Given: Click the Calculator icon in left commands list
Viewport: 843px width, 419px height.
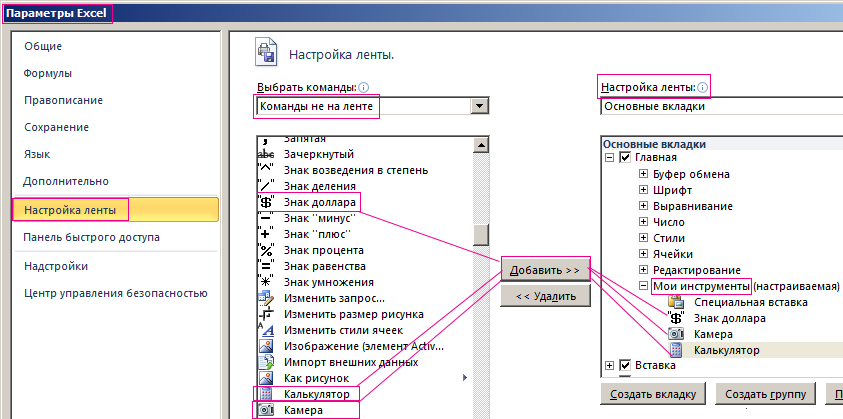Looking at the screenshot, I should 267,394.
